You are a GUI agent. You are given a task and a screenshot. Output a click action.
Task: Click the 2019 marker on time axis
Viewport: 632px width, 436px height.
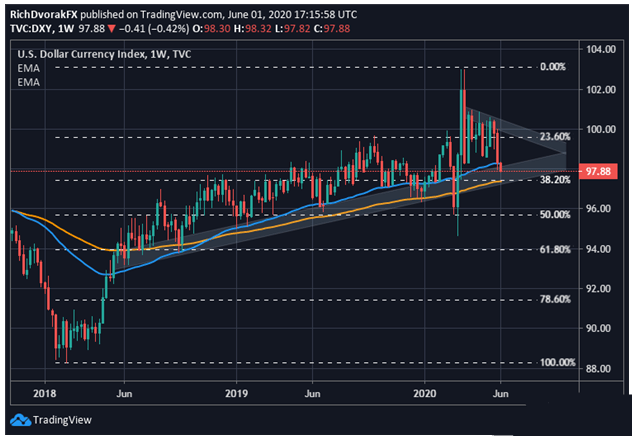pyautogui.click(x=236, y=393)
